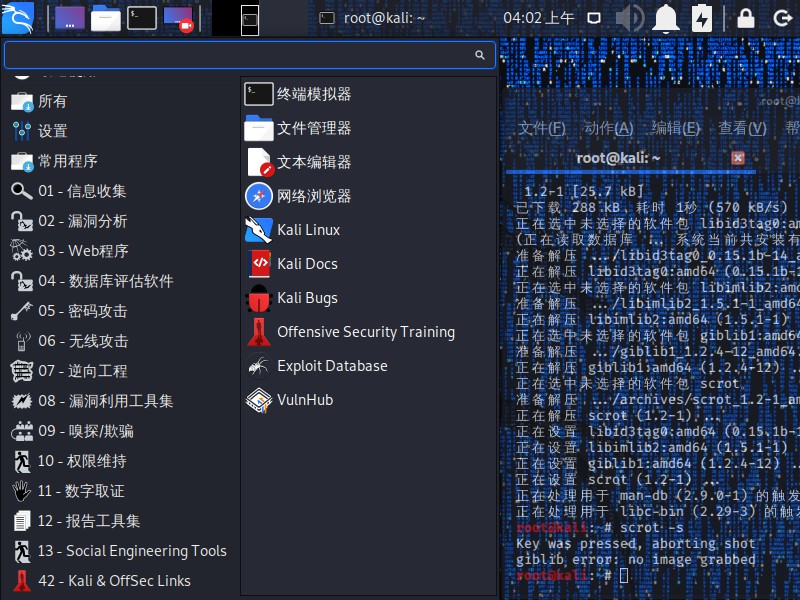Image resolution: width=800 pixels, height=600 pixels.
Task: Open 13 - Social Engineering Tools category
Action: (120, 551)
